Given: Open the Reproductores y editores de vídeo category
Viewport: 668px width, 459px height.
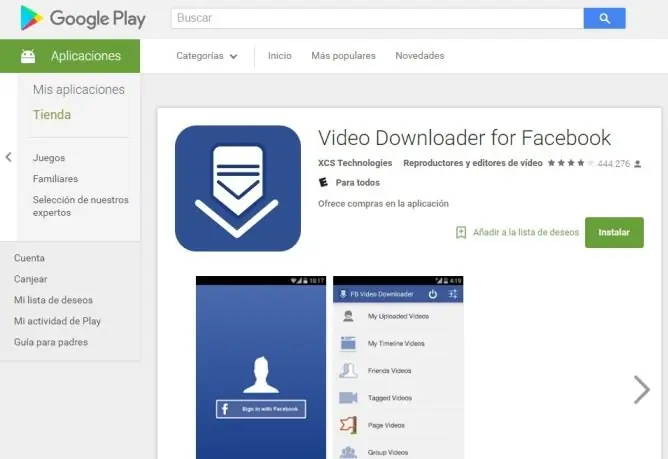Looking at the screenshot, I should (473, 163).
